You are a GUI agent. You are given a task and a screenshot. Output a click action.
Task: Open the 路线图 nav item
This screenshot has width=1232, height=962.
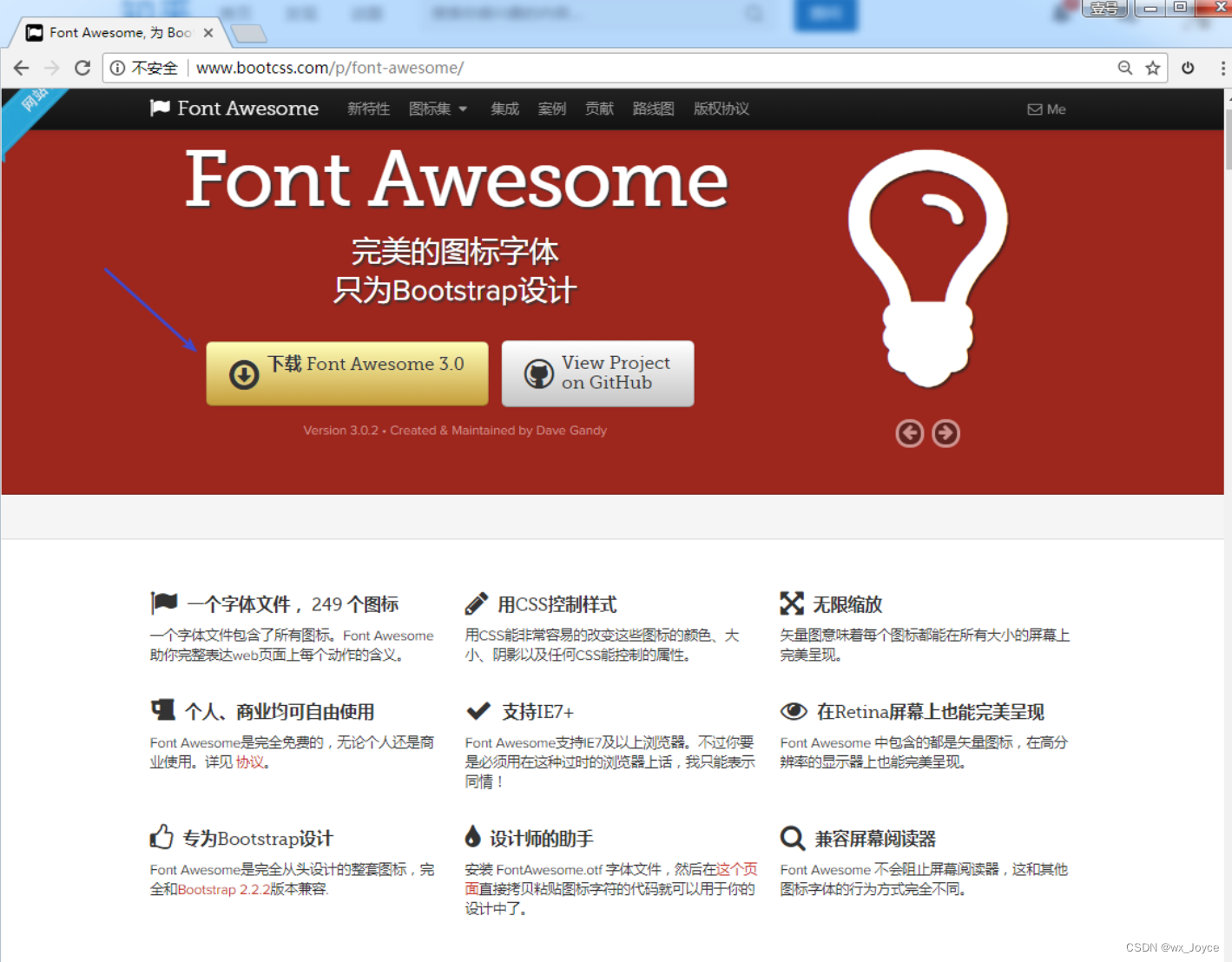point(654,109)
